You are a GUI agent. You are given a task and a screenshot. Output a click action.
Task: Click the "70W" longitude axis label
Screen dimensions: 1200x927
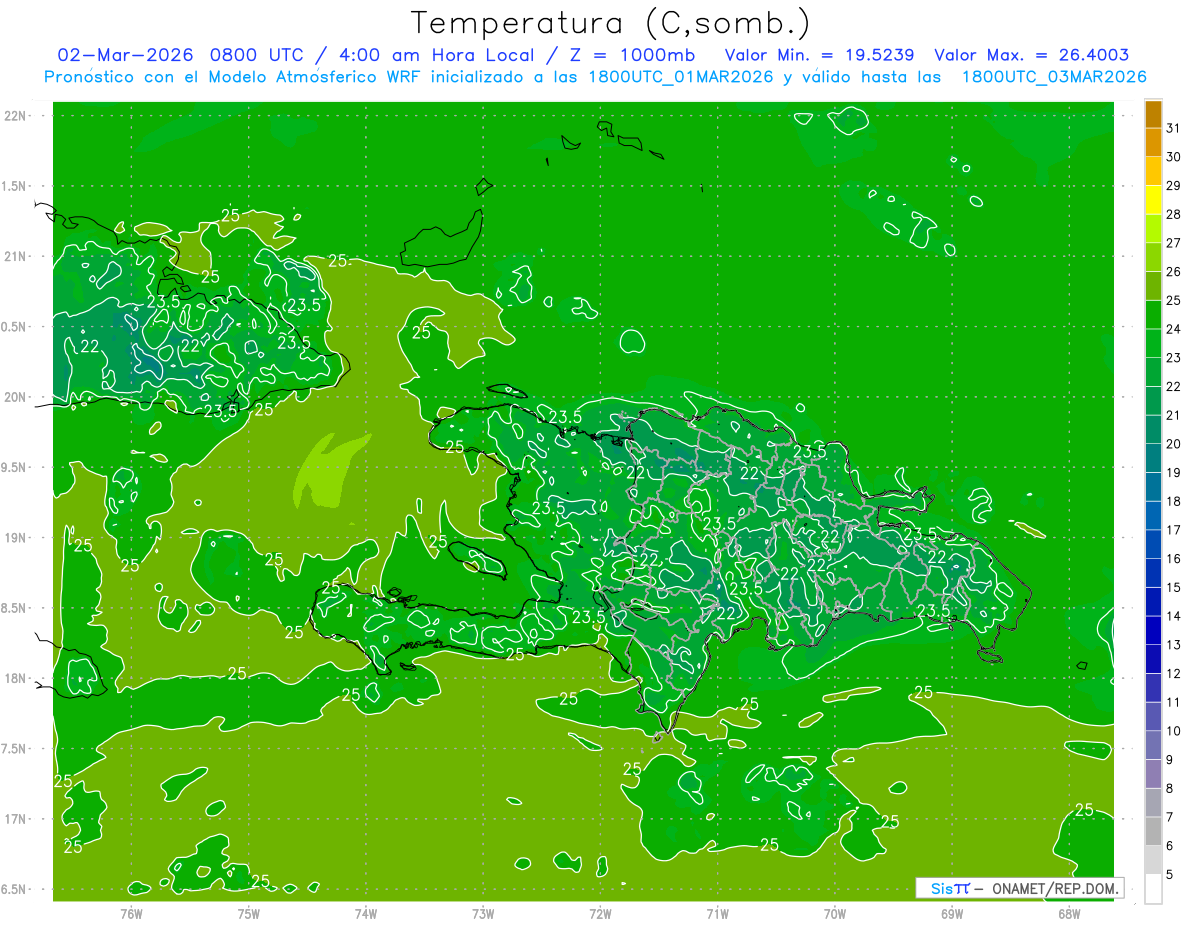point(835,913)
